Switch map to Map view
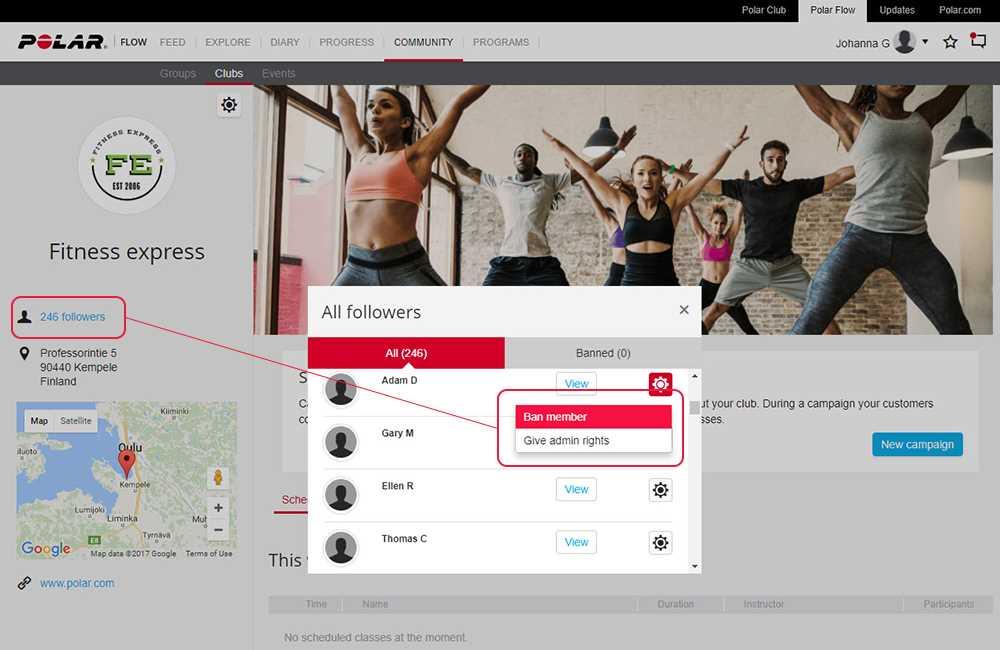 tap(39, 421)
